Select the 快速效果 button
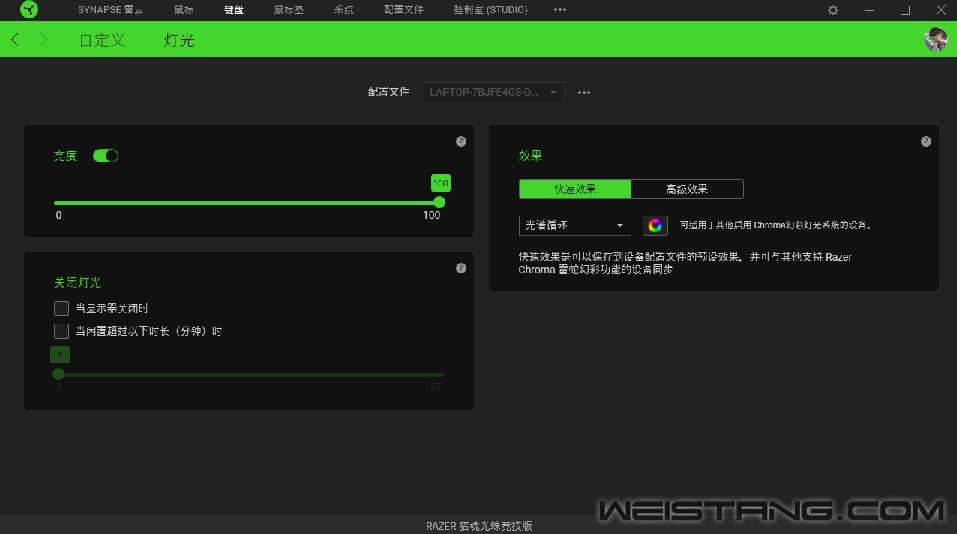 [x=575, y=189]
